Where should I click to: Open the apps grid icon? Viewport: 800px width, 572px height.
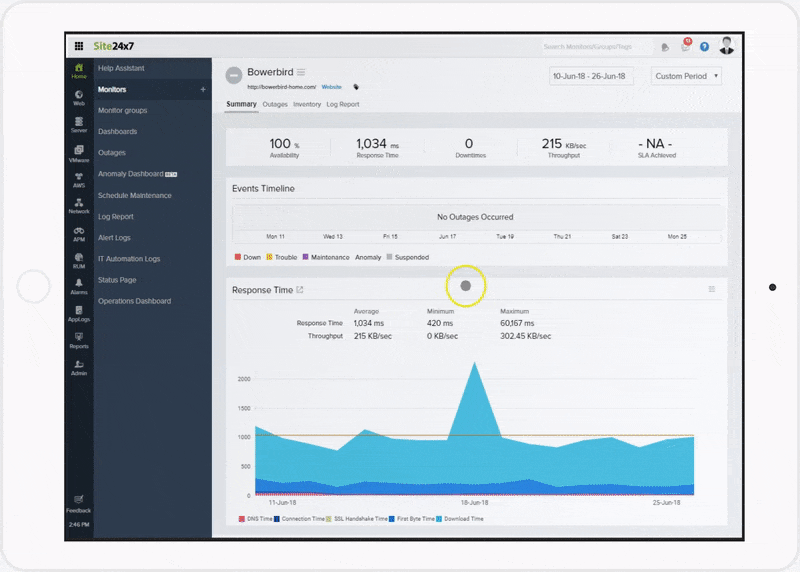pyautogui.click(x=79, y=46)
